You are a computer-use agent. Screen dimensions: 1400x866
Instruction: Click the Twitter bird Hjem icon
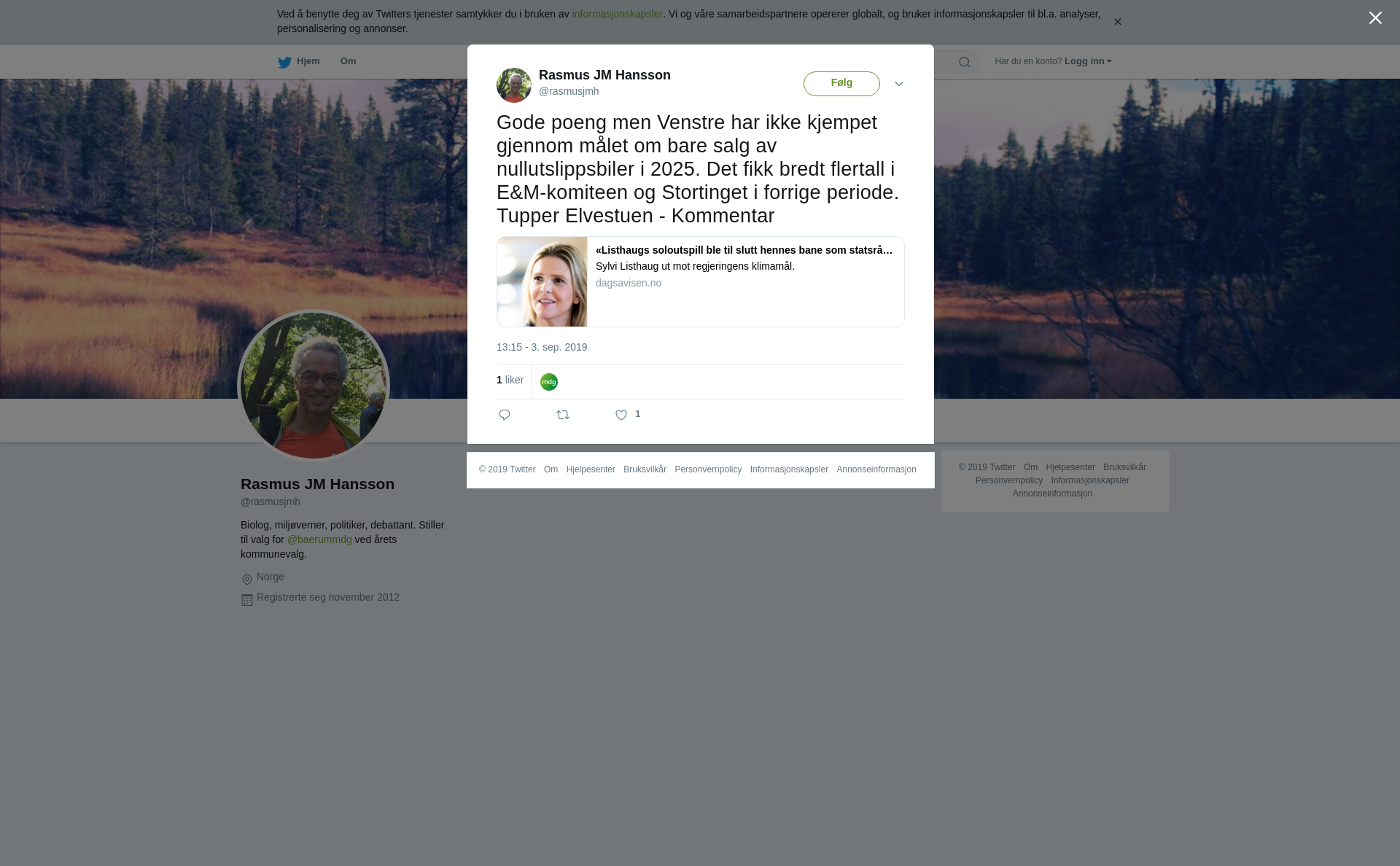(284, 63)
